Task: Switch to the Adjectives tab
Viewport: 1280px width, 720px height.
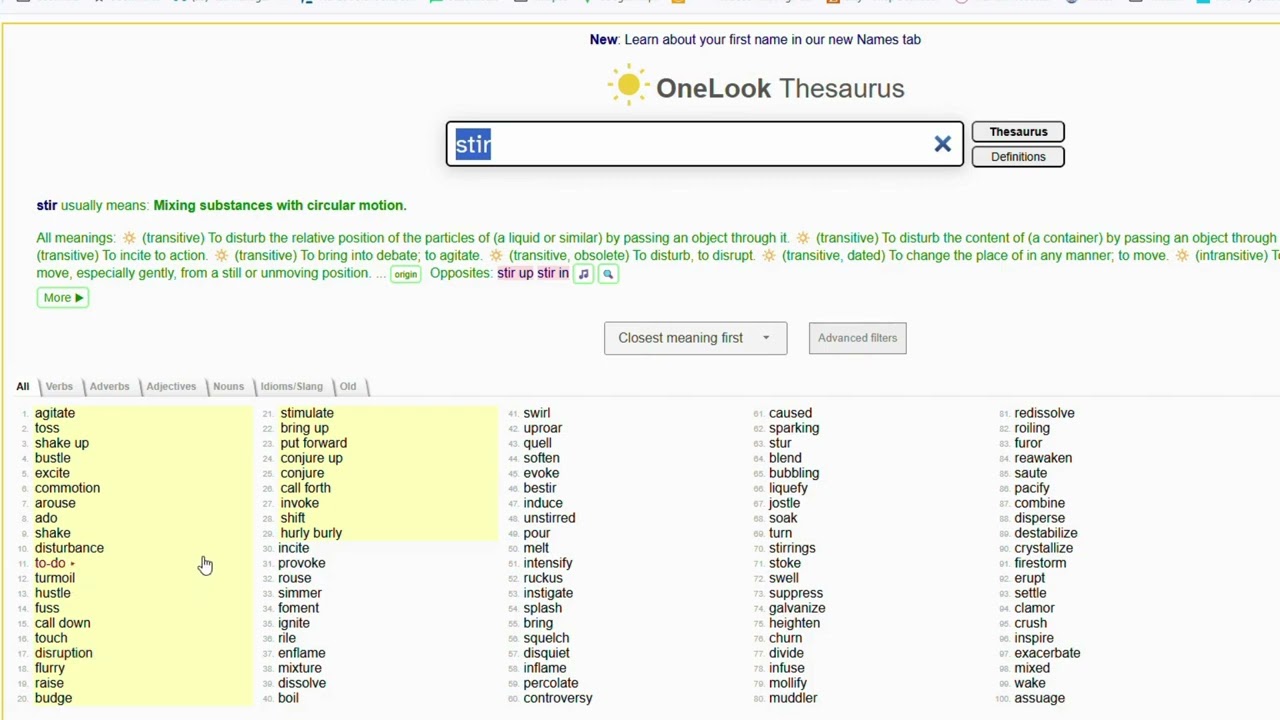Action: pyautogui.click(x=171, y=386)
